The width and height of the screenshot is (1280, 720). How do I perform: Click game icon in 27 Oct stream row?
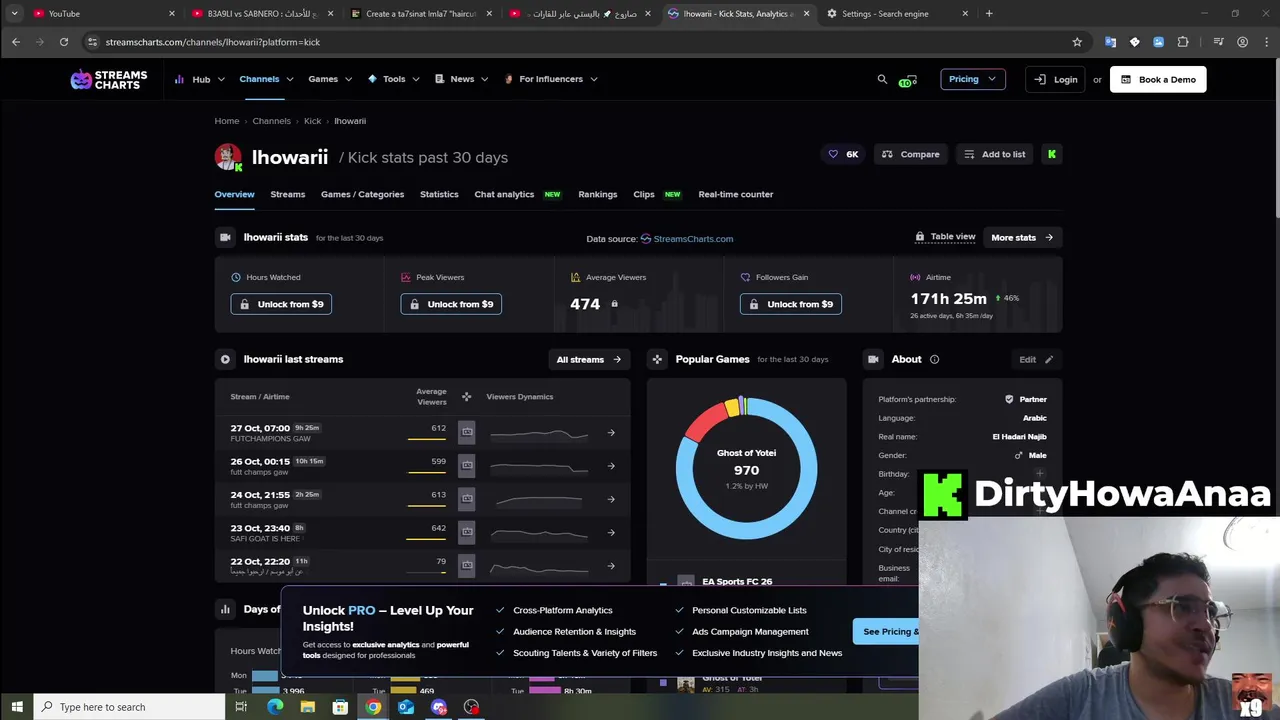tap(466, 432)
